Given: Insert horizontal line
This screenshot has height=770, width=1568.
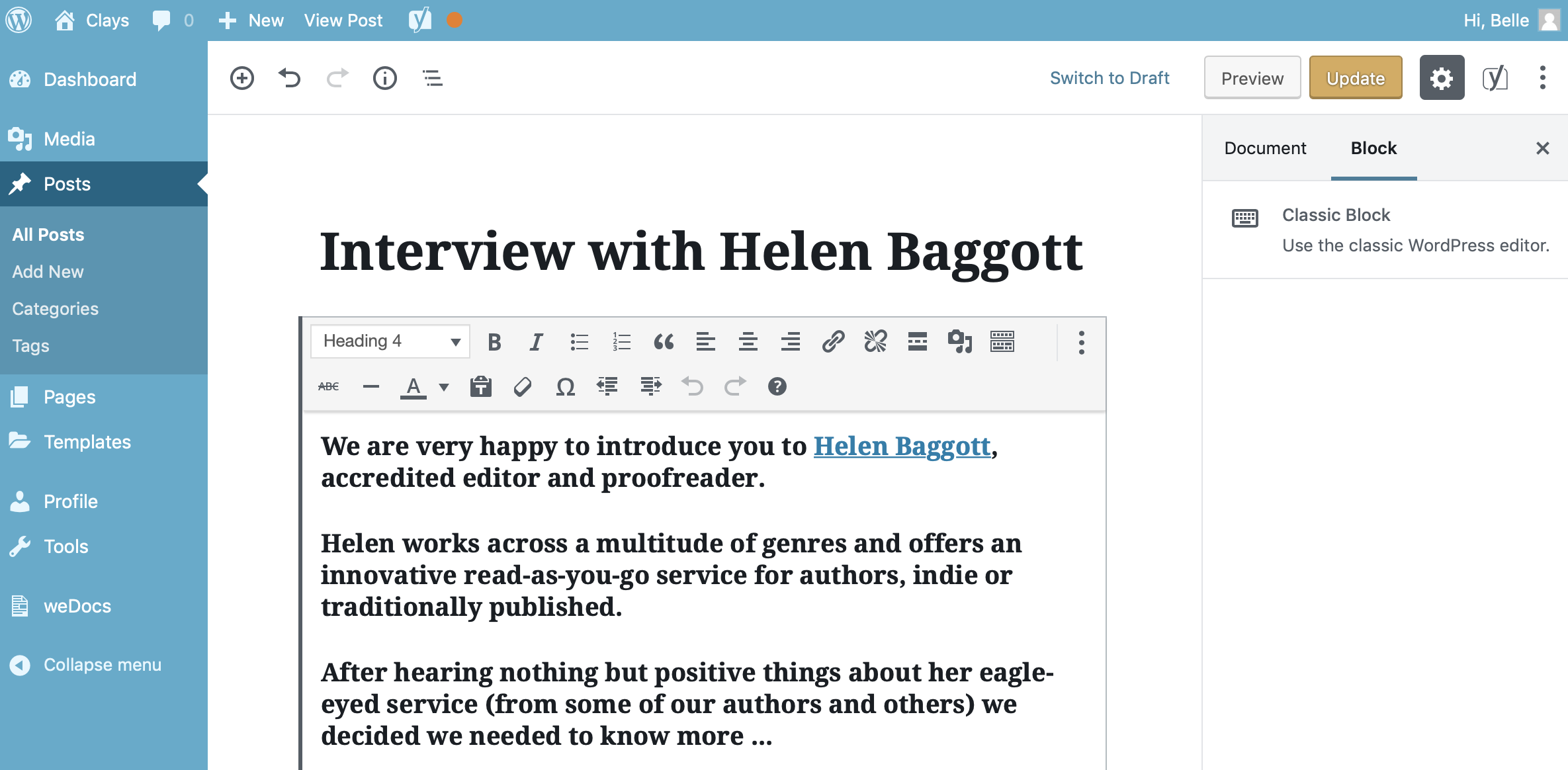Looking at the screenshot, I should (371, 386).
